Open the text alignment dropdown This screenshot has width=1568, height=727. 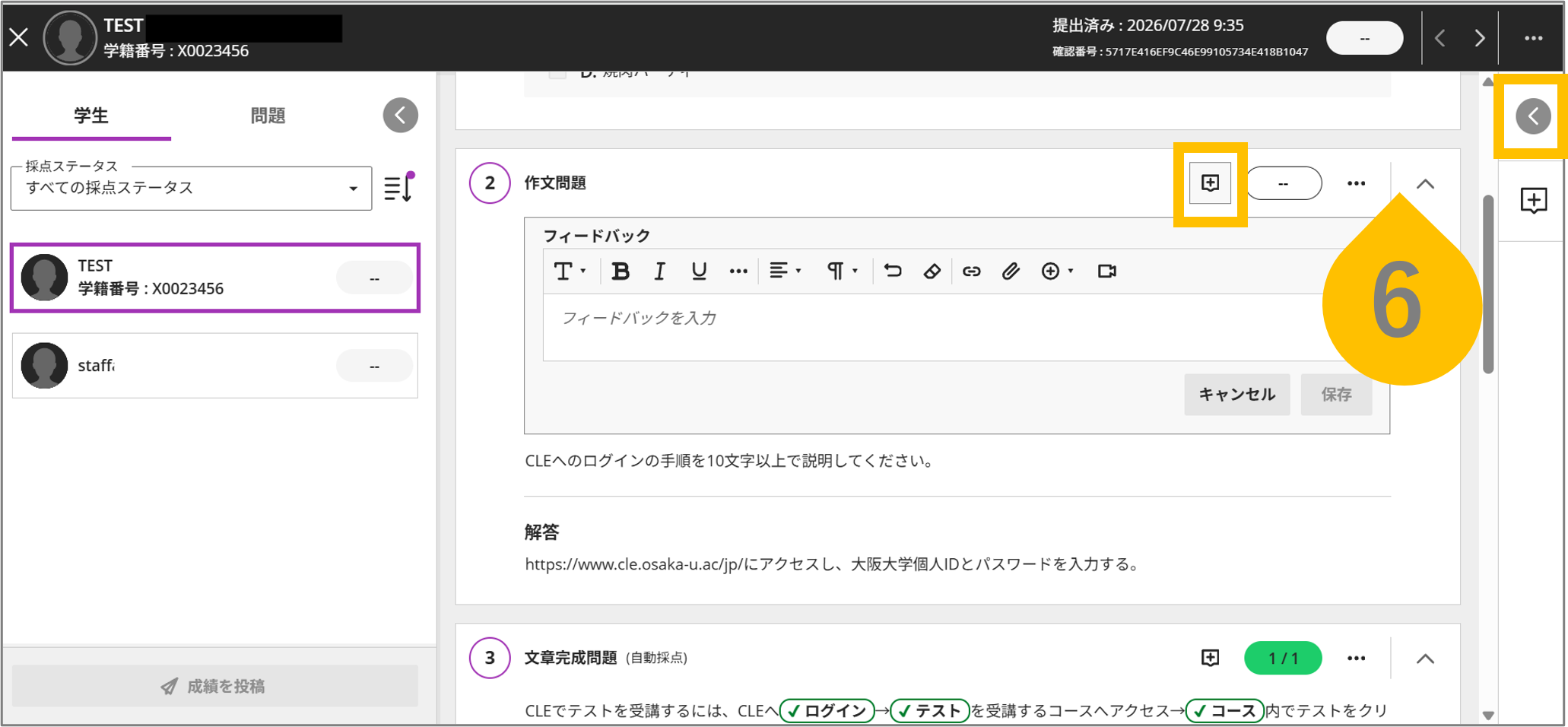(x=785, y=271)
